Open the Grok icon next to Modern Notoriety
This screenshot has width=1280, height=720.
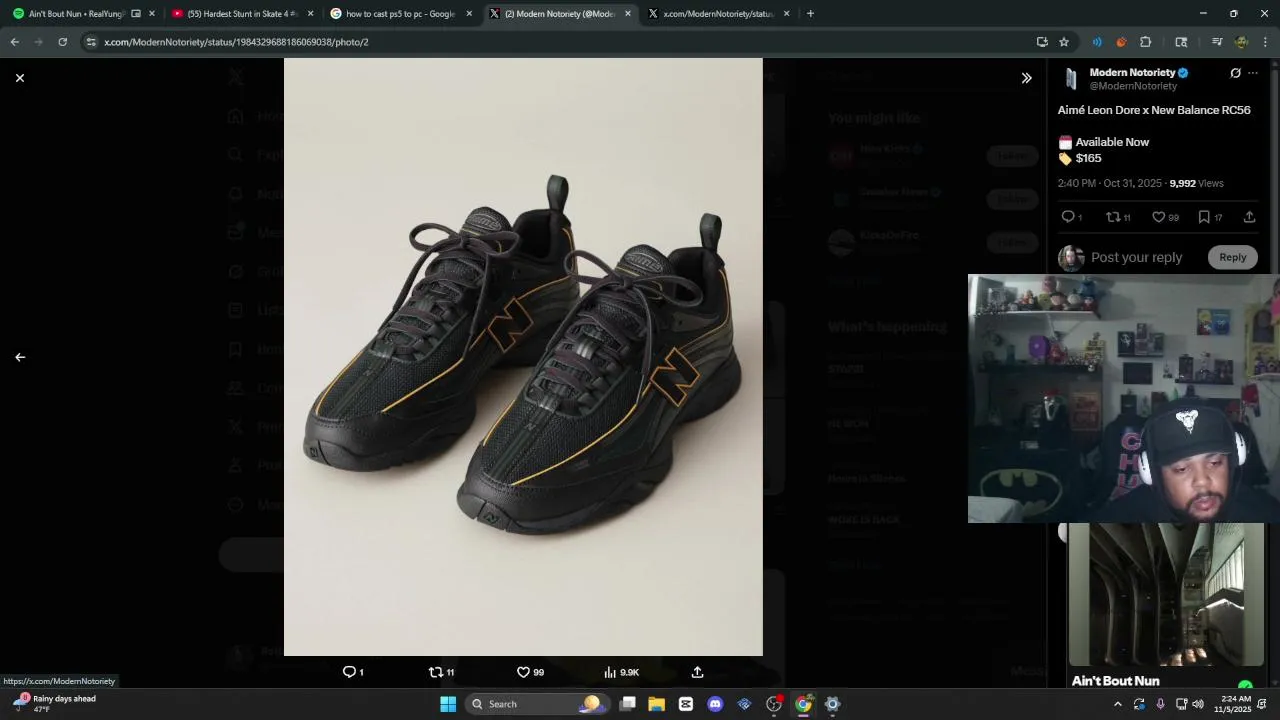point(1235,73)
